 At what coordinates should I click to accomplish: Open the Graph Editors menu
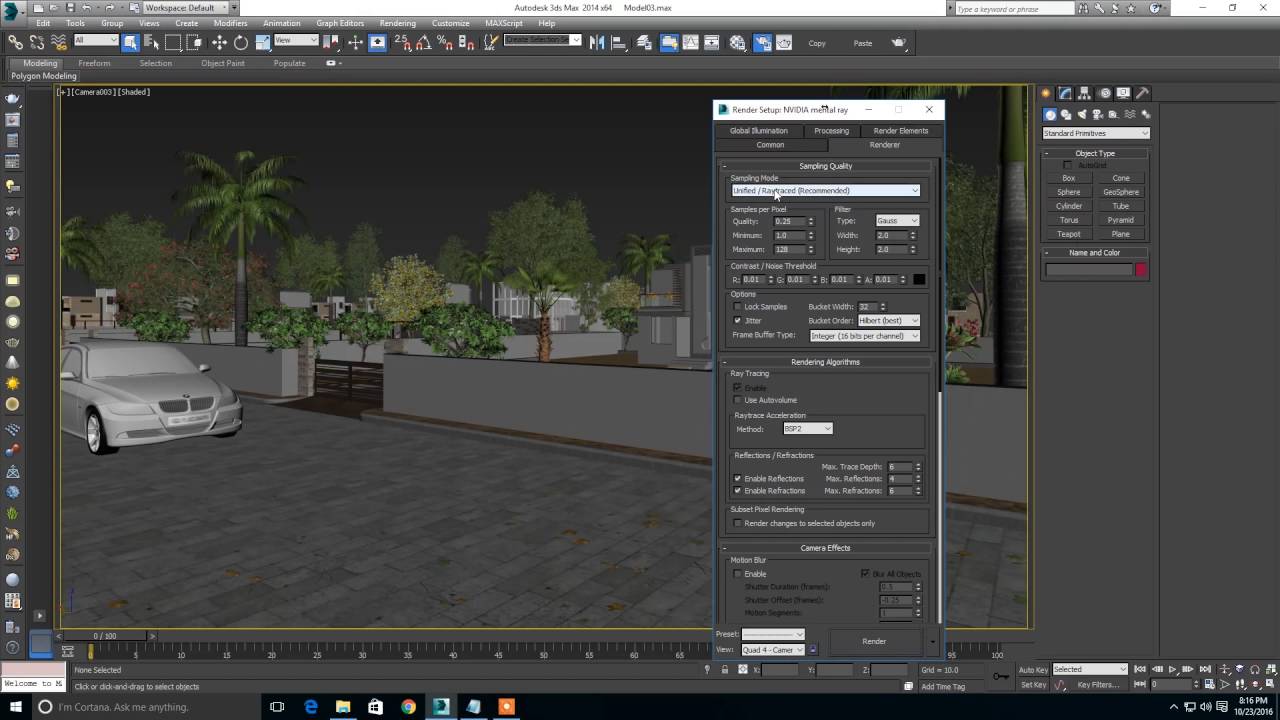pos(340,23)
